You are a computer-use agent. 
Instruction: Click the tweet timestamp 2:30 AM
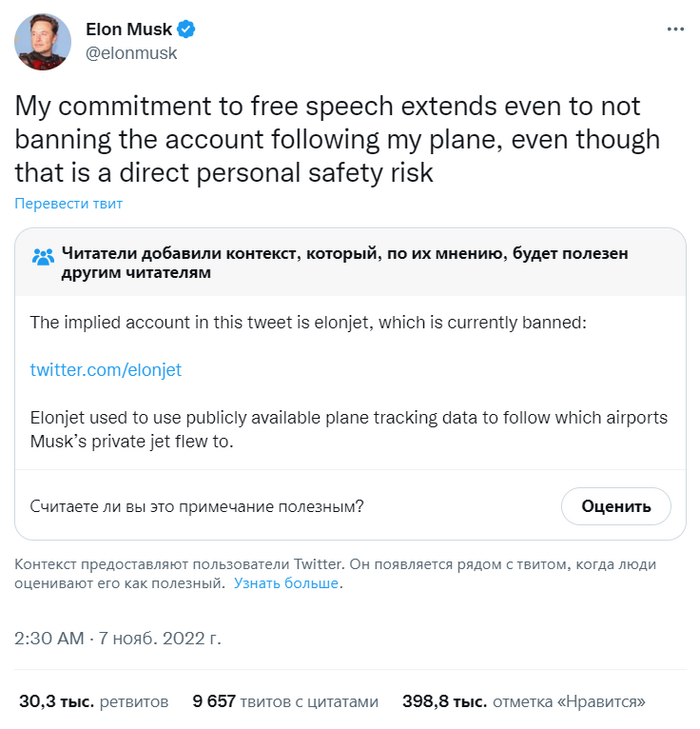tap(48, 637)
